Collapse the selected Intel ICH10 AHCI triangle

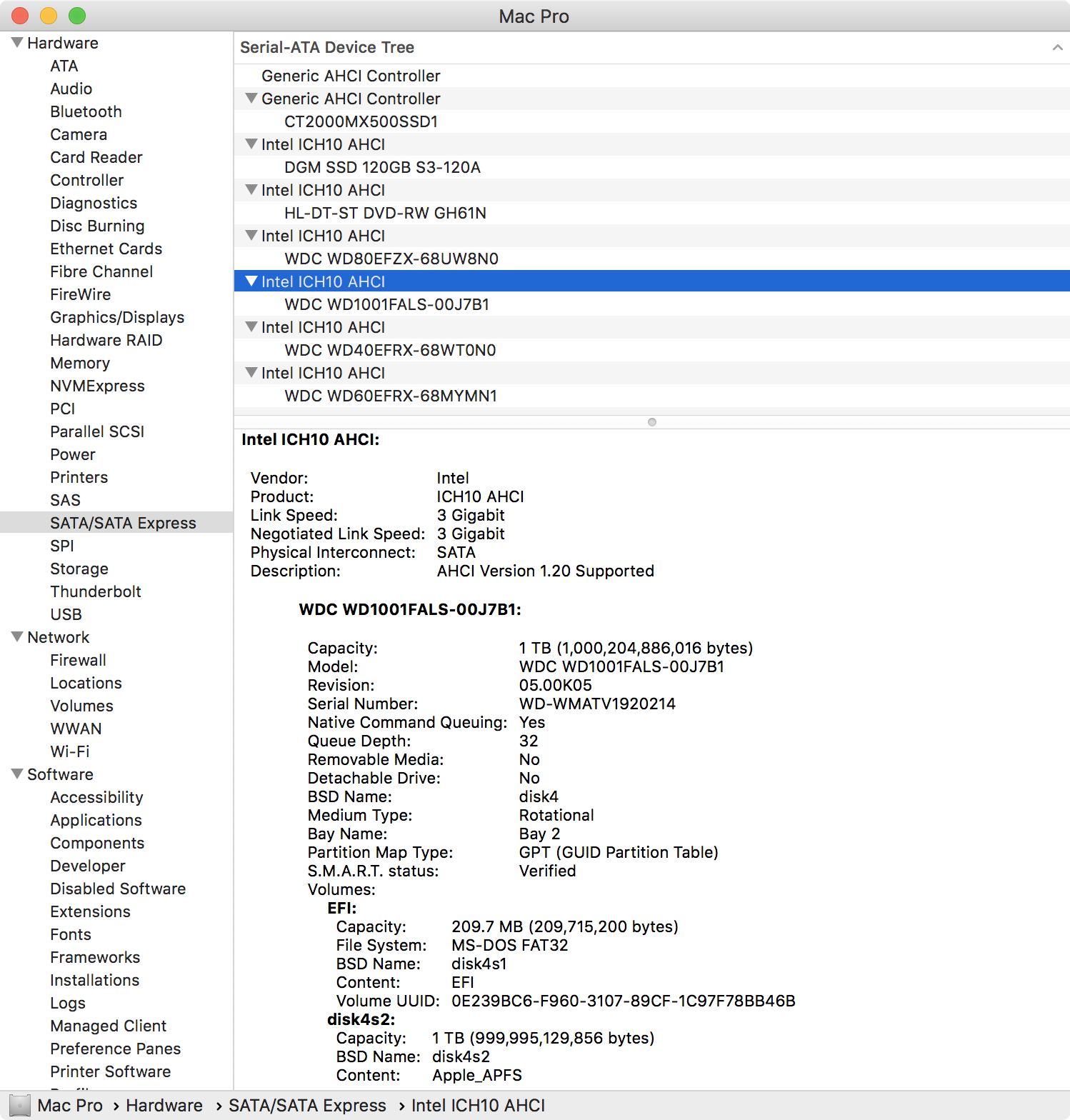pos(251,281)
